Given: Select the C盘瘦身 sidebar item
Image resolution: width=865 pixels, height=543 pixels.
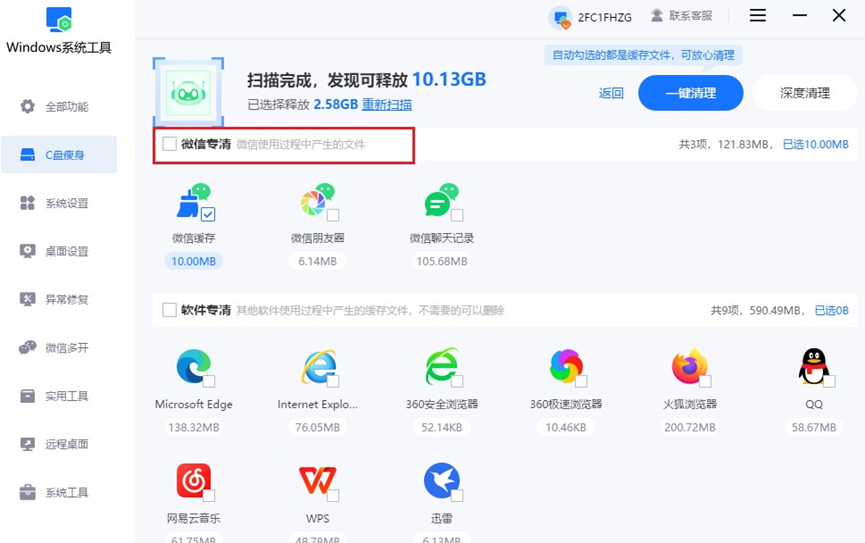Looking at the screenshot, I should pyautogui.click(x=59, y=155).
